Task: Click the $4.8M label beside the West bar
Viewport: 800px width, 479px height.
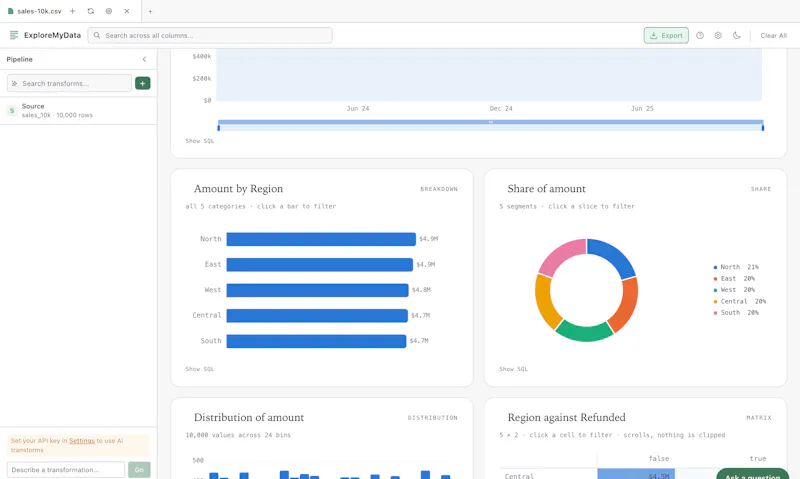Action: coord(421,290)
